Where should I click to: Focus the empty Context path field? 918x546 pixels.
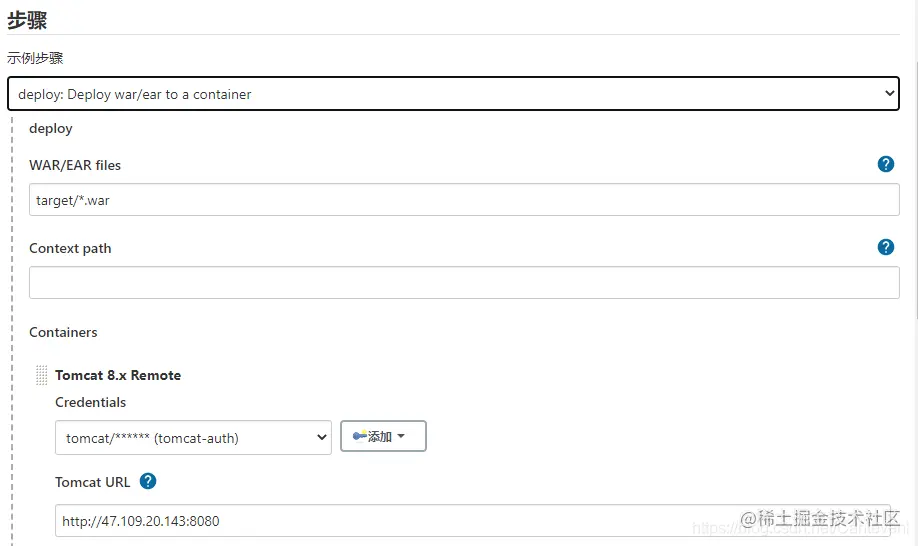pyautogui.click(x=464, y=283)
